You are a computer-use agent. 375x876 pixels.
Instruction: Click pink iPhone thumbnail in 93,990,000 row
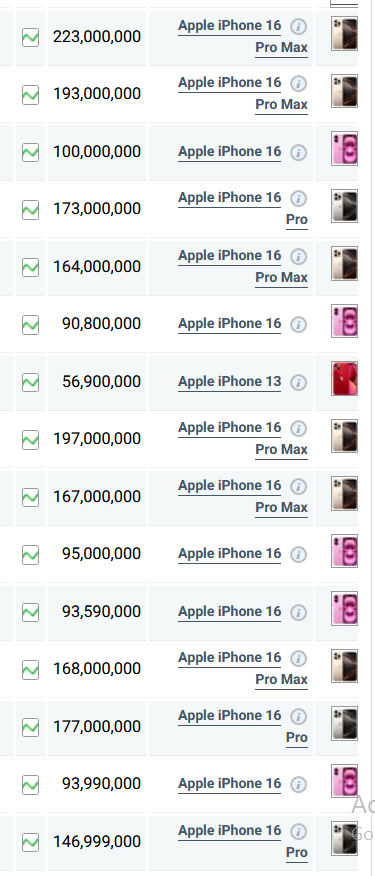[344, 781]
